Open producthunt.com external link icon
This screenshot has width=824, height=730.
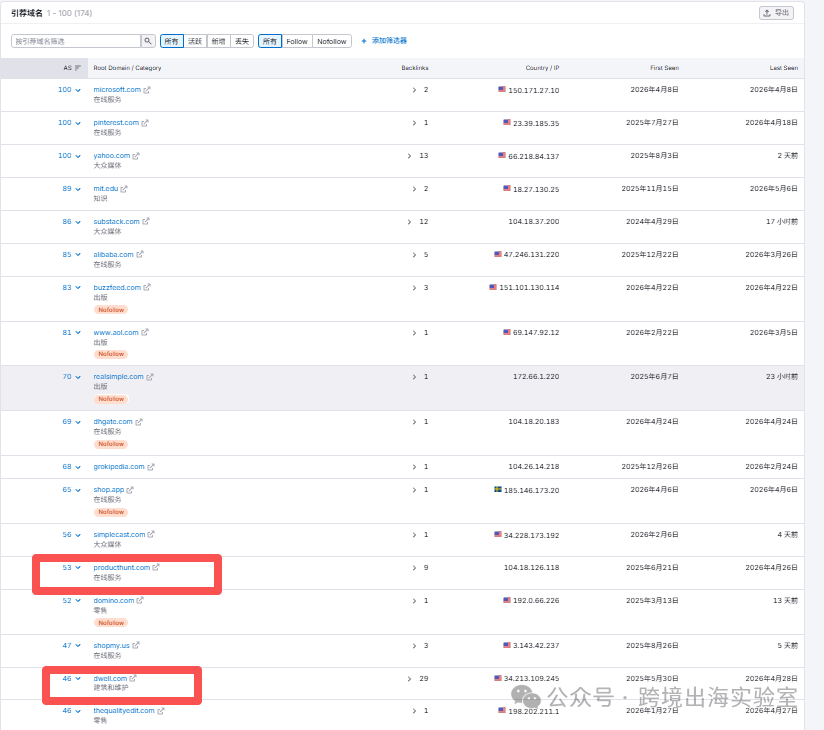[x=156, y=568]
